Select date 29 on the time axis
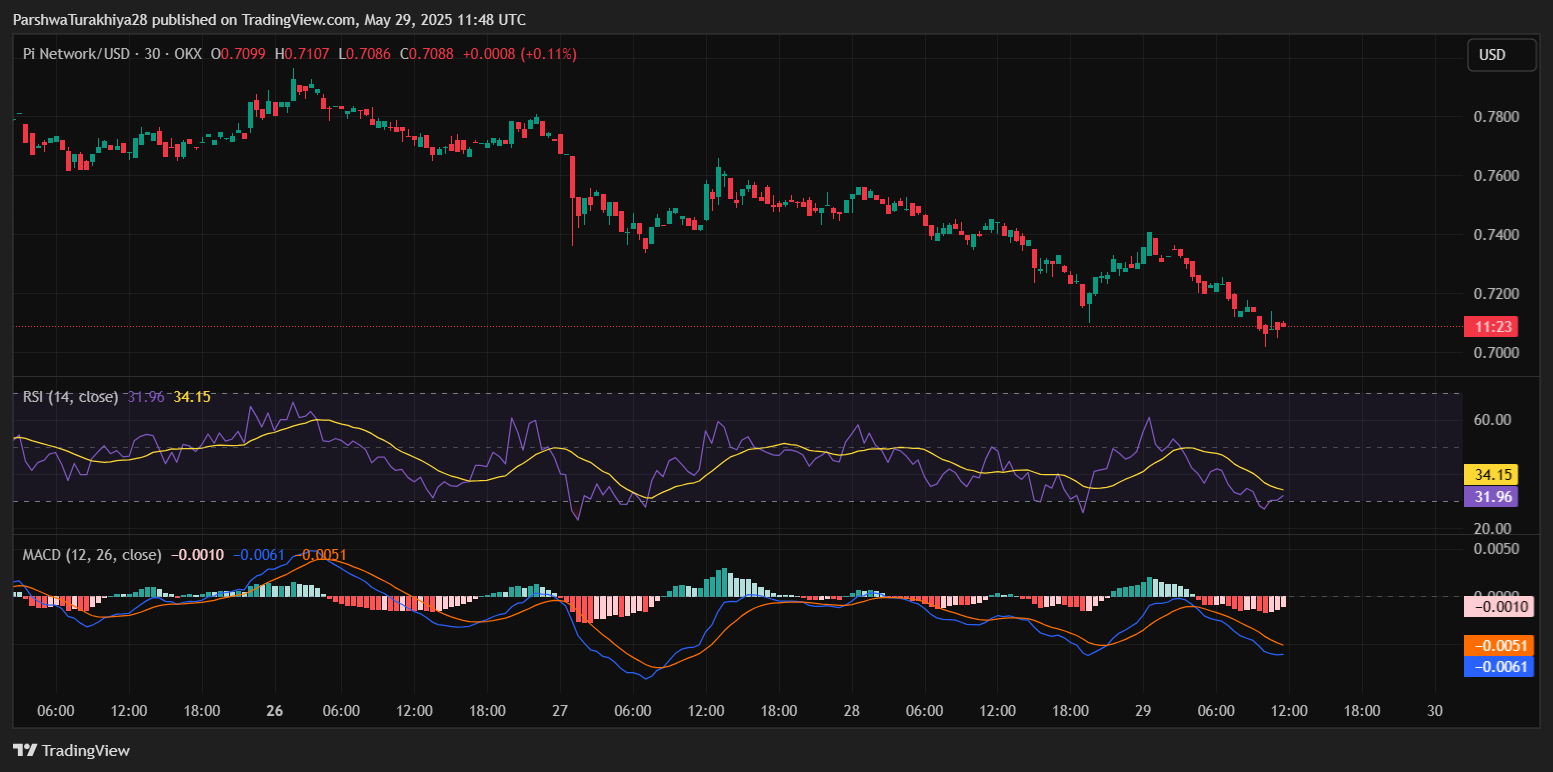Image resolution: width=1553 pixels, height=772 pixels. coord(1143,711)
